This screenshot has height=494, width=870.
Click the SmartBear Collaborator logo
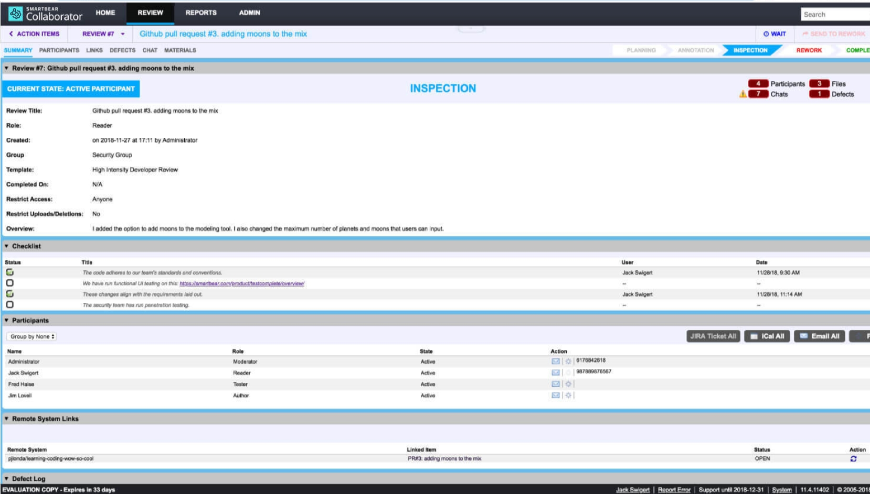43,13
